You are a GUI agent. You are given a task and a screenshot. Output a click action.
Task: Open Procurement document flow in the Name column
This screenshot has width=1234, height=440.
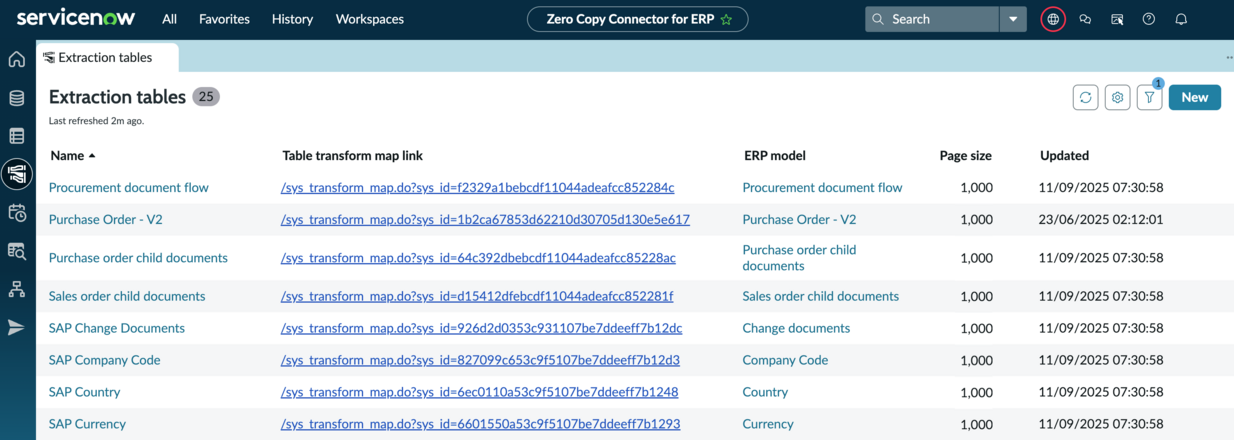click(128, 188)
